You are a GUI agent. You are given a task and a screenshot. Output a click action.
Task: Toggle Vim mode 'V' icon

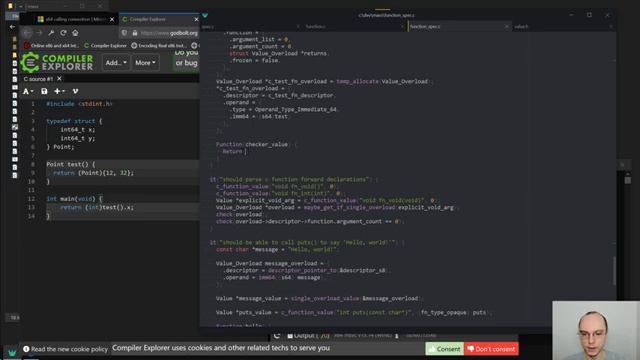point(75,91)
